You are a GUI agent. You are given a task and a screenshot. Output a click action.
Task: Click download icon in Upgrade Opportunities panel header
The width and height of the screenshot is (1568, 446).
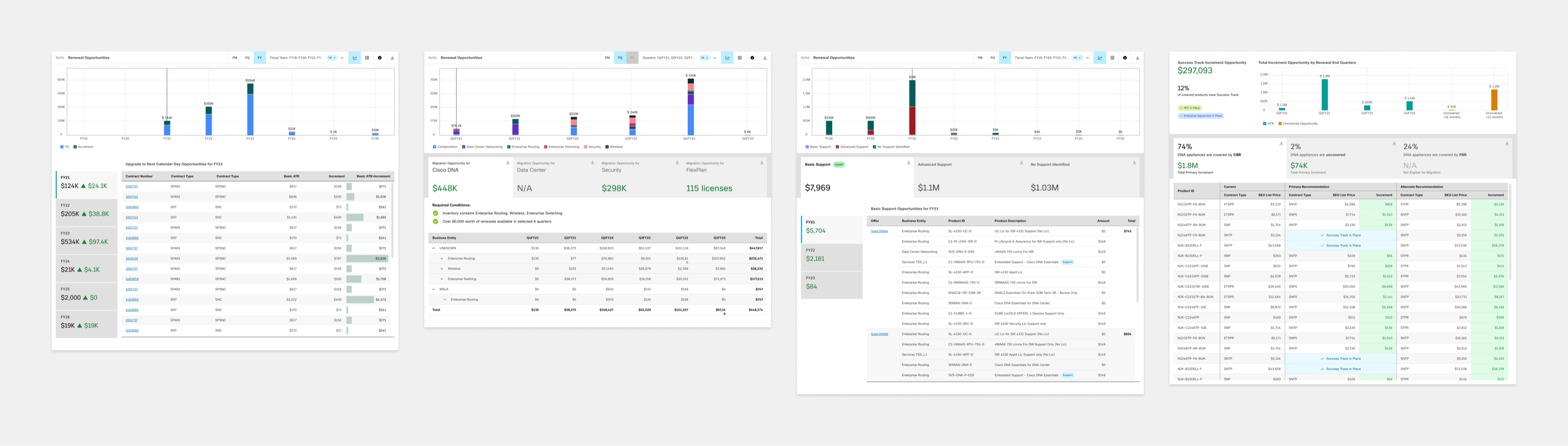[x=392, y=58]
